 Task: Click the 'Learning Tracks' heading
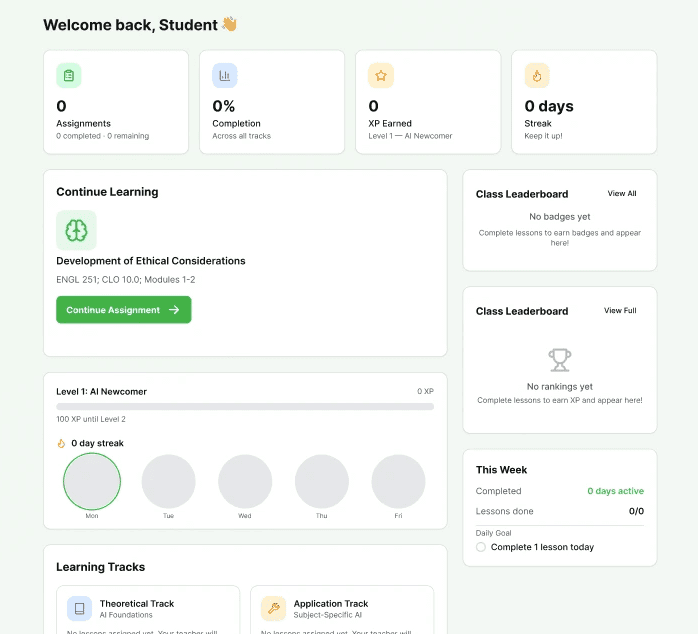click(101, 567)
